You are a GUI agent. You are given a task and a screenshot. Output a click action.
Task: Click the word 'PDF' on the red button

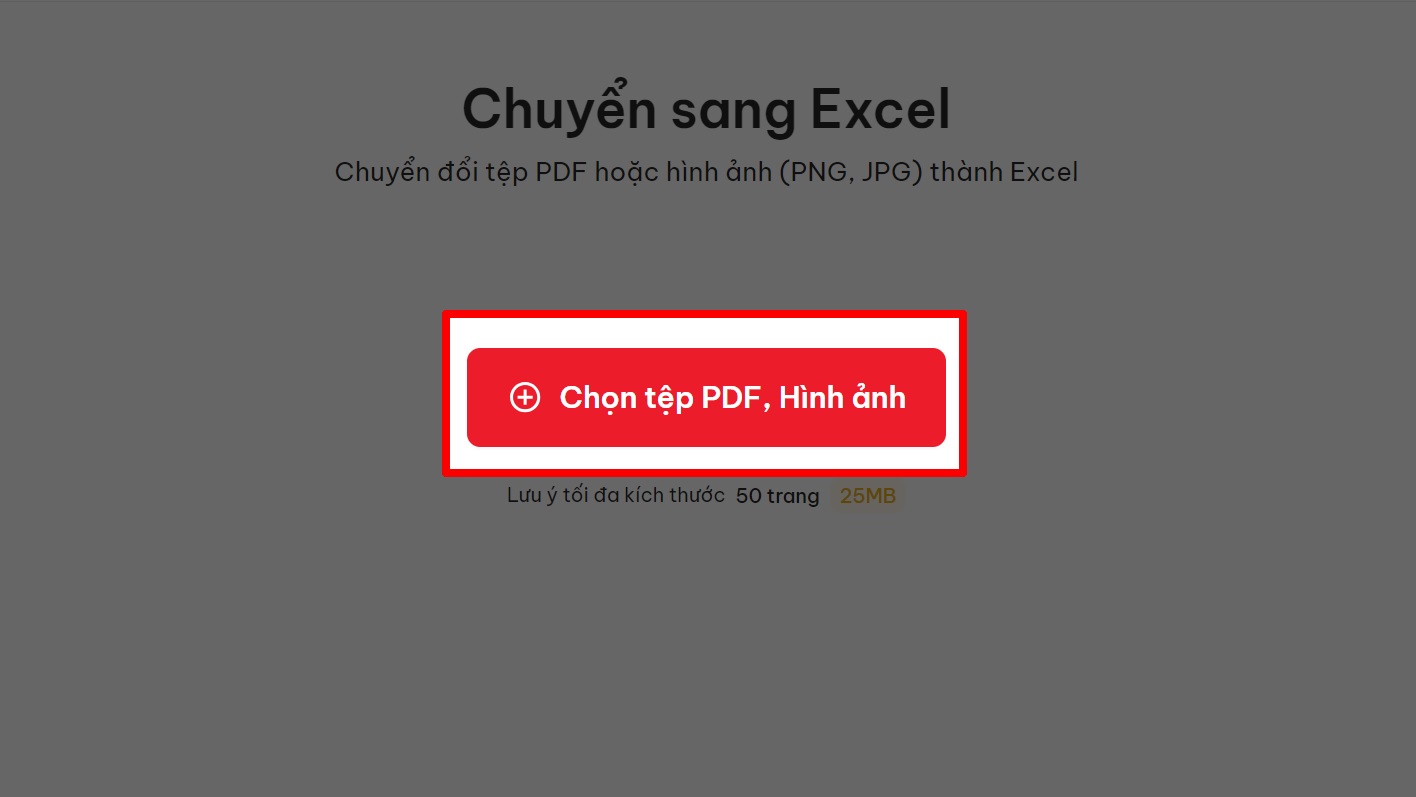[x=736, y=397]
